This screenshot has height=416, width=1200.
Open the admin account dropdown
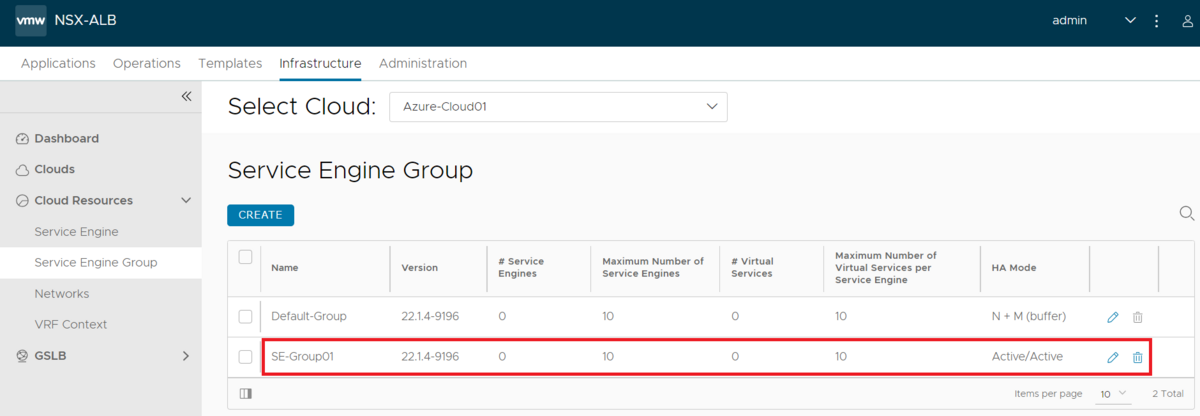(1131, 21)
